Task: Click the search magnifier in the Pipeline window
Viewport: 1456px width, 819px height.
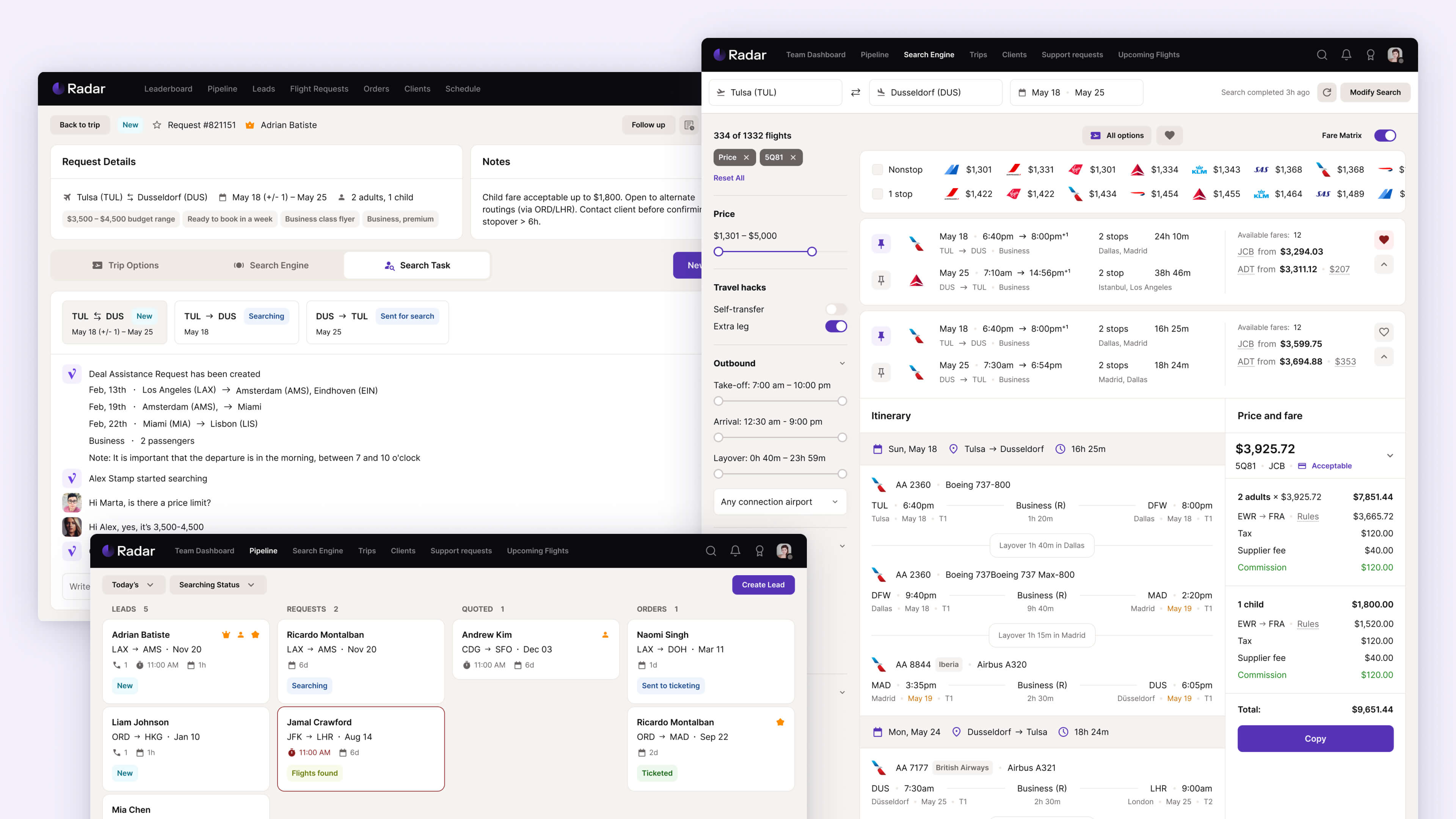Action: (x=711, y=551)
